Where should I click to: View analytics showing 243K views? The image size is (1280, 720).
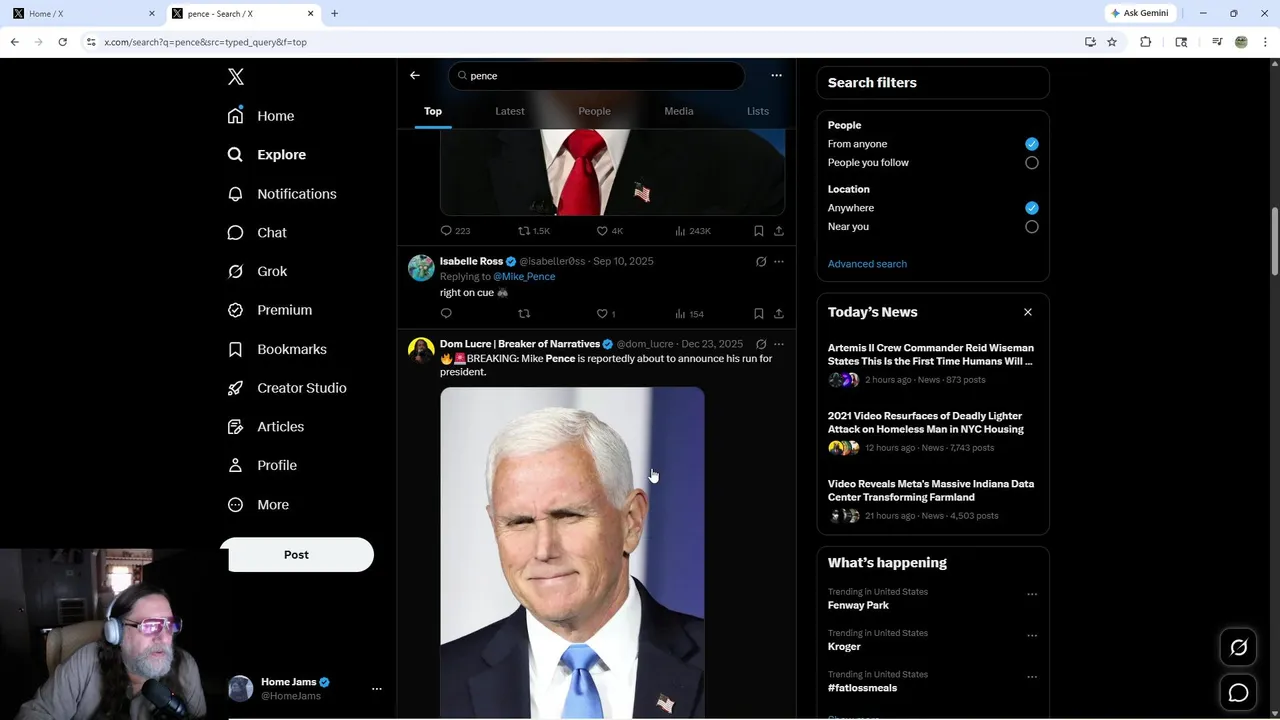click(693, 231)
